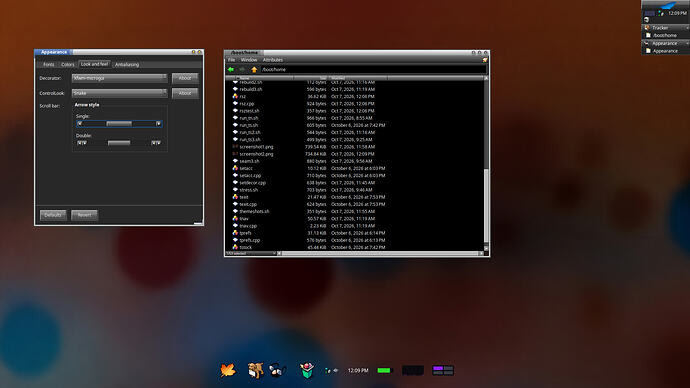Click the icon beside rsztest.sh
The width and height of the screenshot is (690, 388).
(x=235, y=111)
